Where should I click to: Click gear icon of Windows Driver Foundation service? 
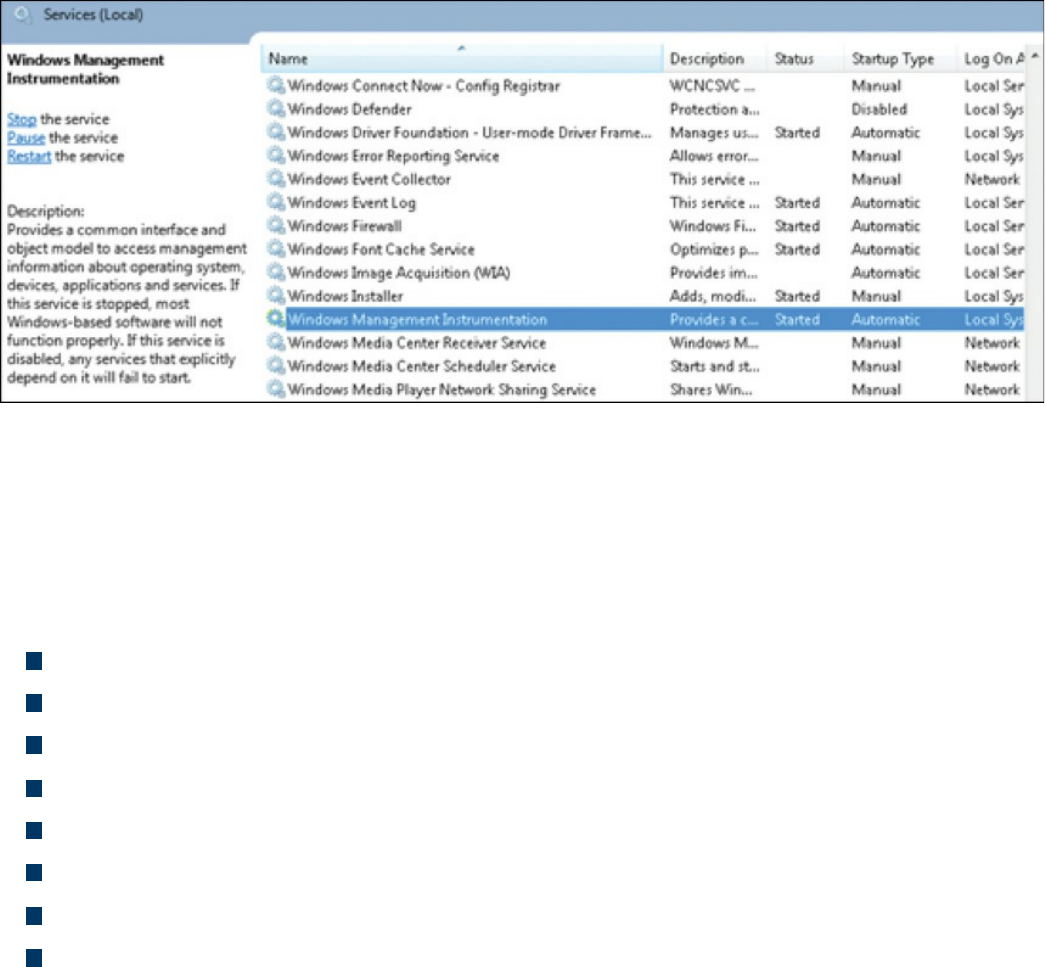click(x=275, y=132)
